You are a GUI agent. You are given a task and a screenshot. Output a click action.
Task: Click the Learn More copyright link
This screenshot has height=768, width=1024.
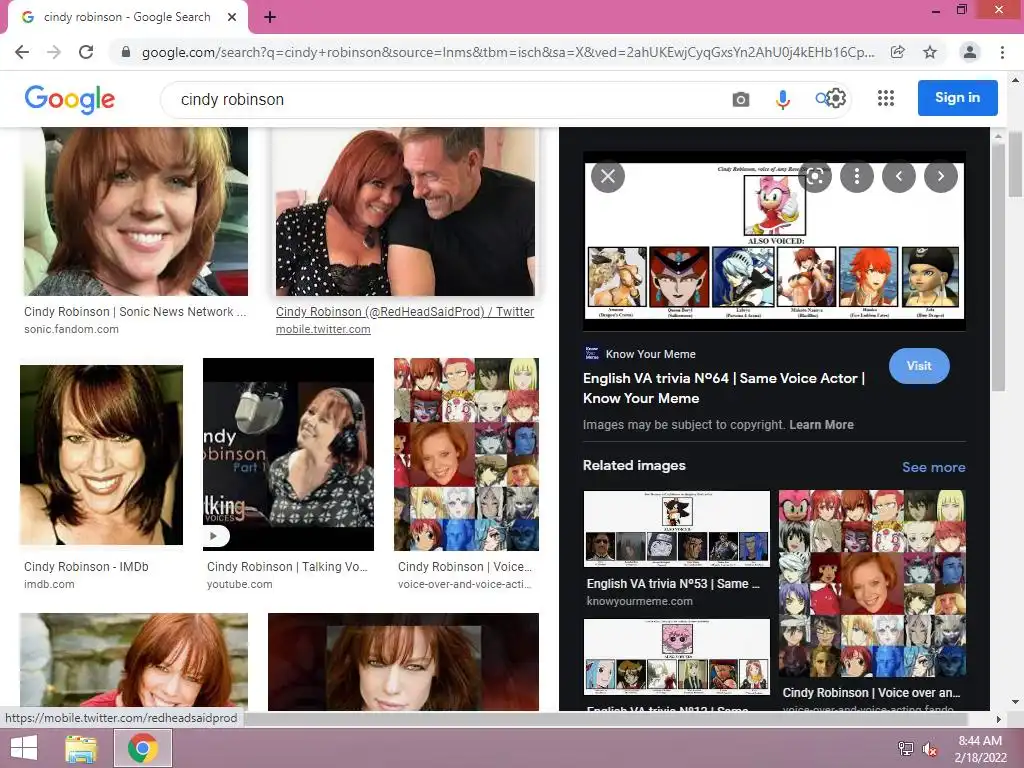point(821,424)
